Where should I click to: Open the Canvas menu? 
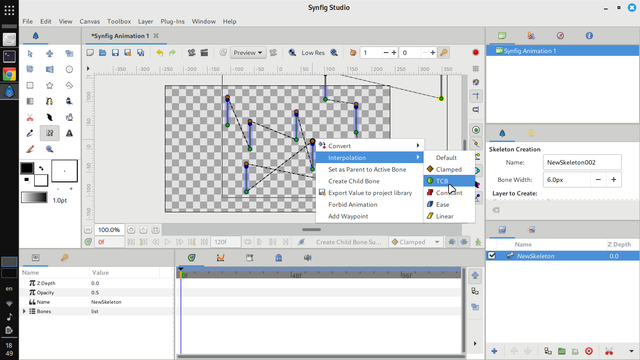point(89,21)
